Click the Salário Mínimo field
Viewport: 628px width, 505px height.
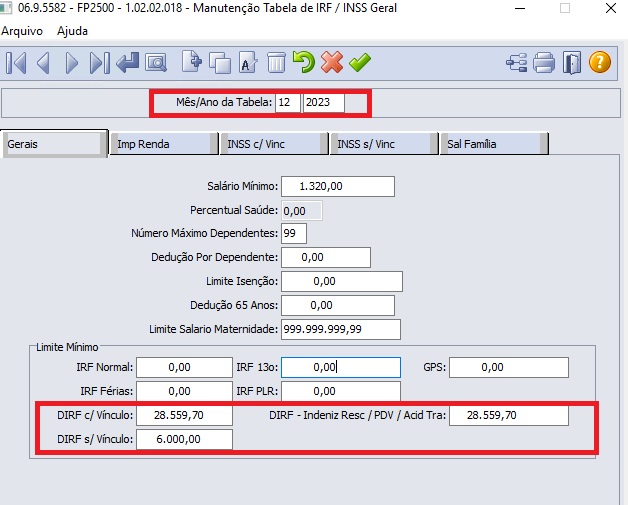[x=338, y=186]
